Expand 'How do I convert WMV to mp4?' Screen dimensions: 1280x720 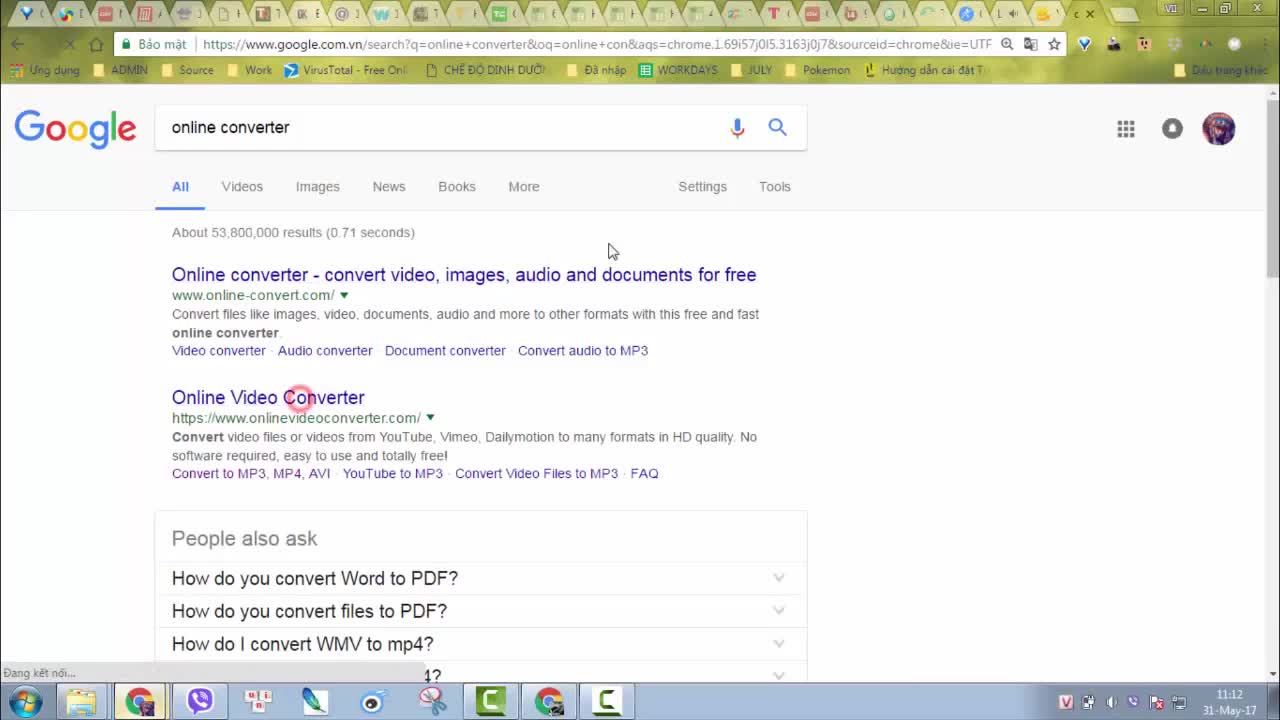point(480,644)
